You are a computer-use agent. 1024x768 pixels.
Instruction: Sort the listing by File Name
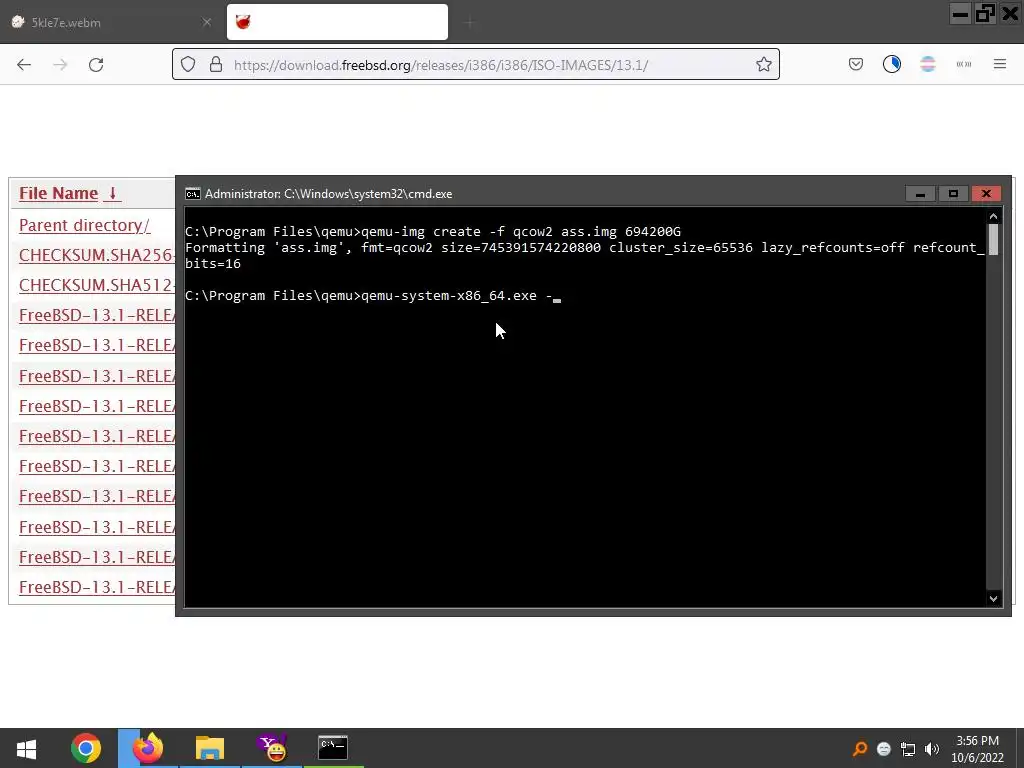pyautogui.click(x=69, y=194)
